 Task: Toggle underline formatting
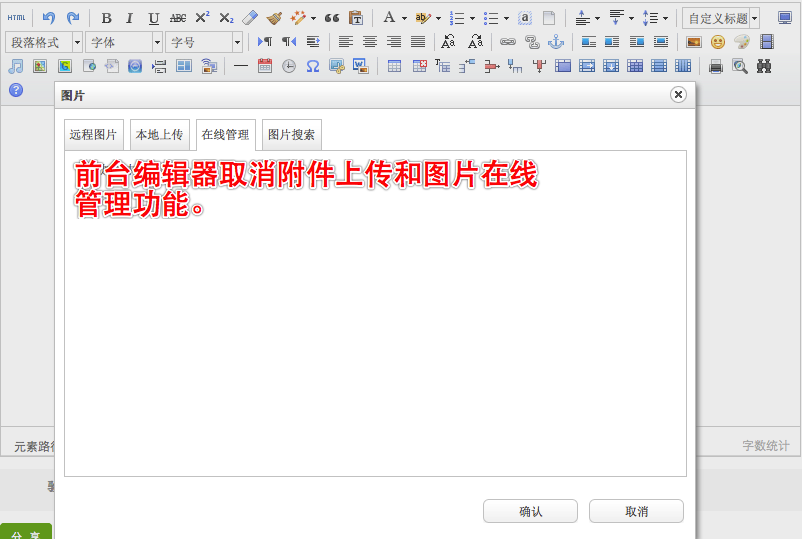coord(153,18)
